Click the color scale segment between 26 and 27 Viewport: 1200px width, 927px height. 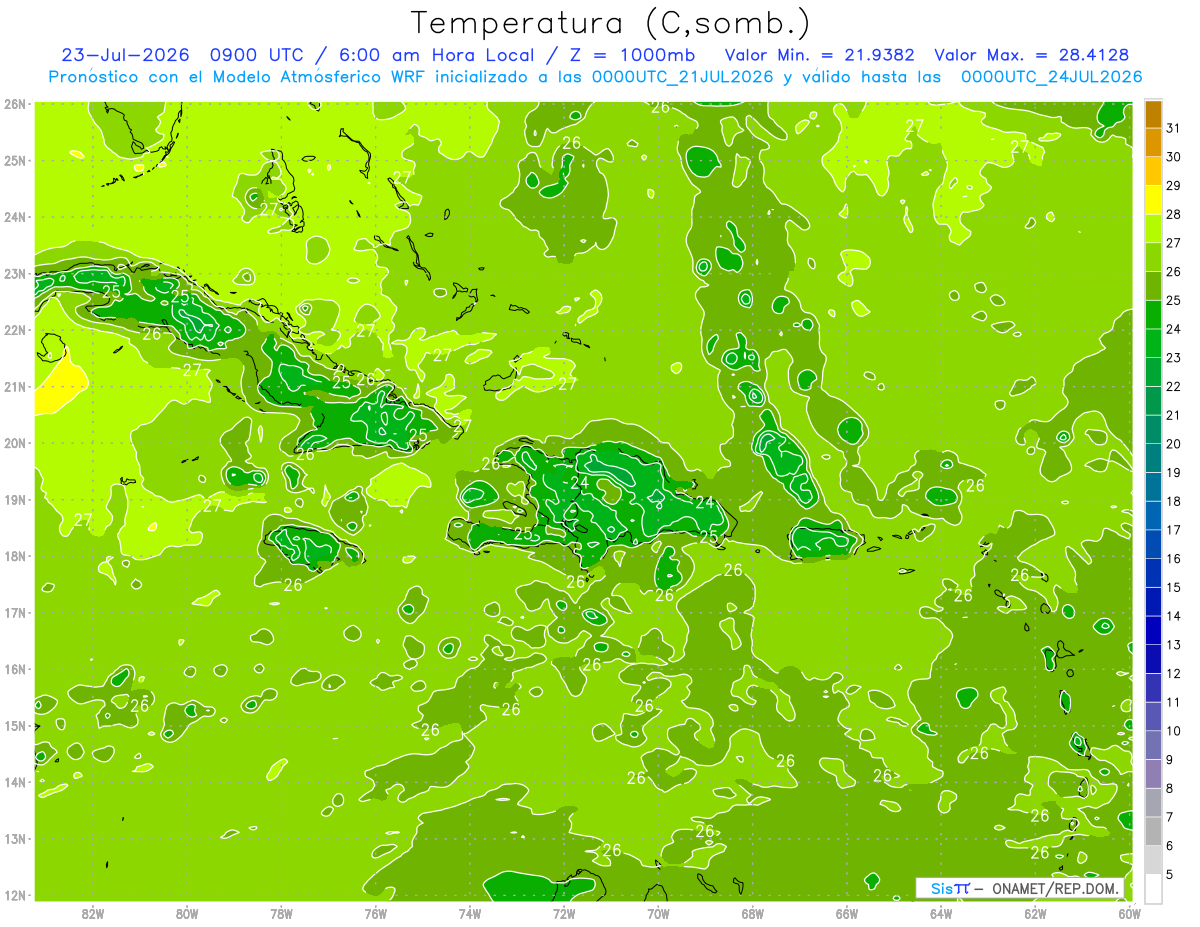[1153, 258]
